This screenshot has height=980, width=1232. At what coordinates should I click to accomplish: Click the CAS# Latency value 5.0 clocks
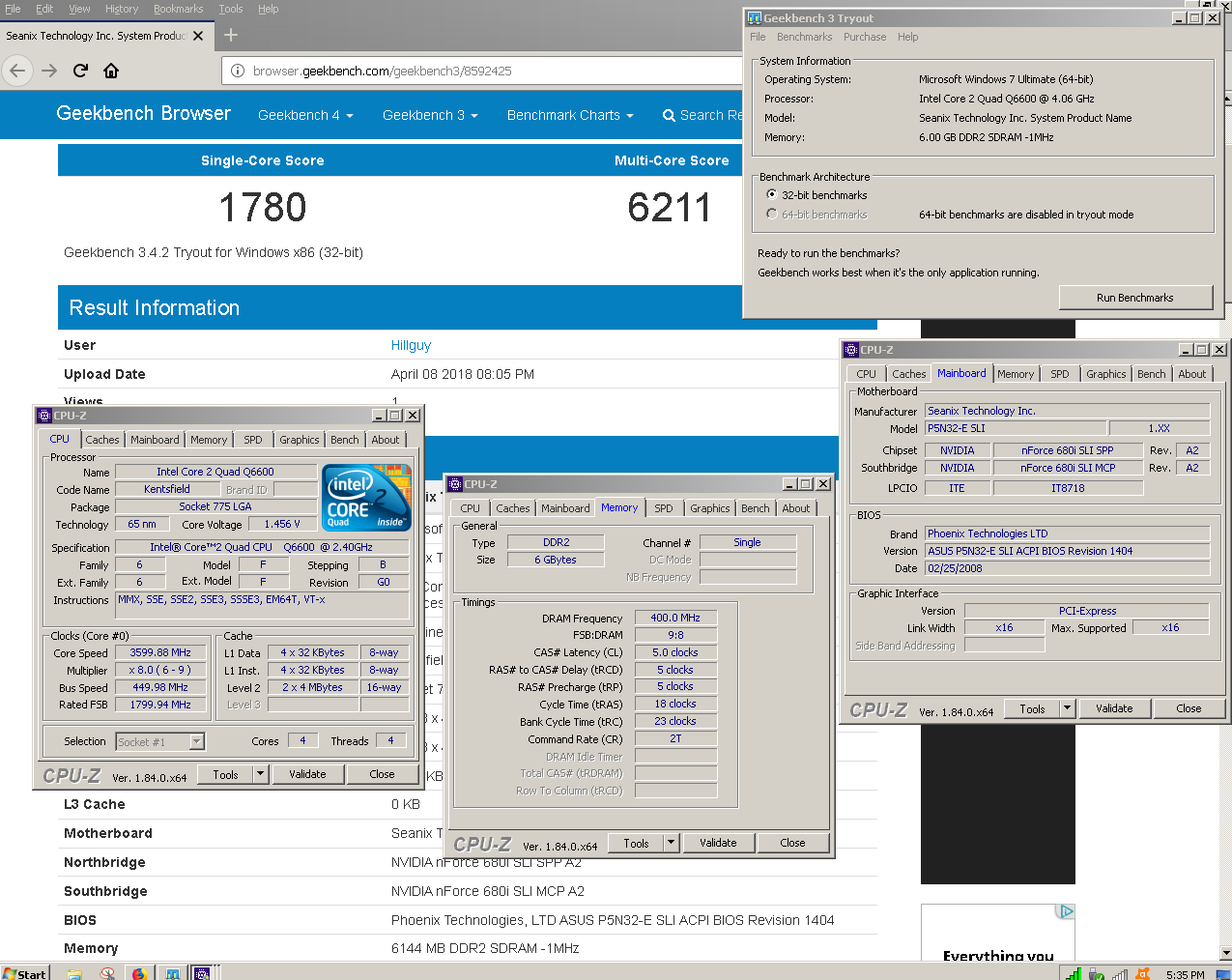pyautogui.click(x=675, y=652)
